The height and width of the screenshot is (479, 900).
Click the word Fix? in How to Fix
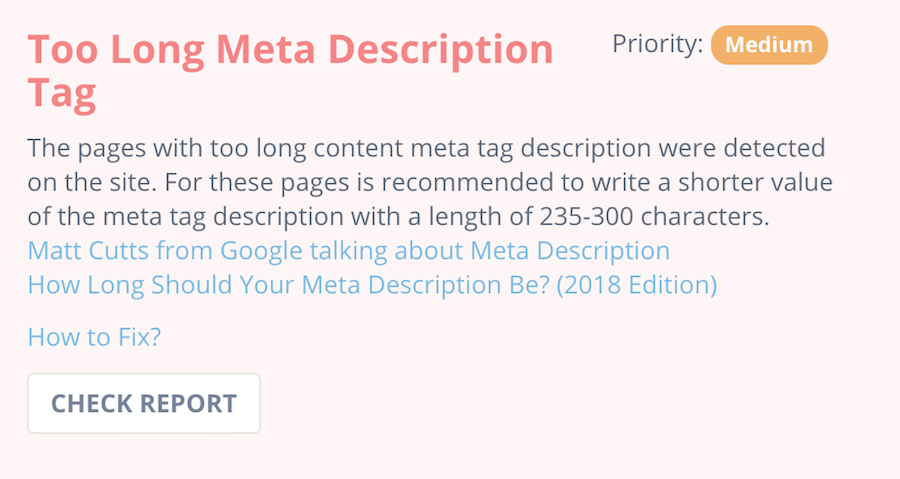tap(139, 337)
